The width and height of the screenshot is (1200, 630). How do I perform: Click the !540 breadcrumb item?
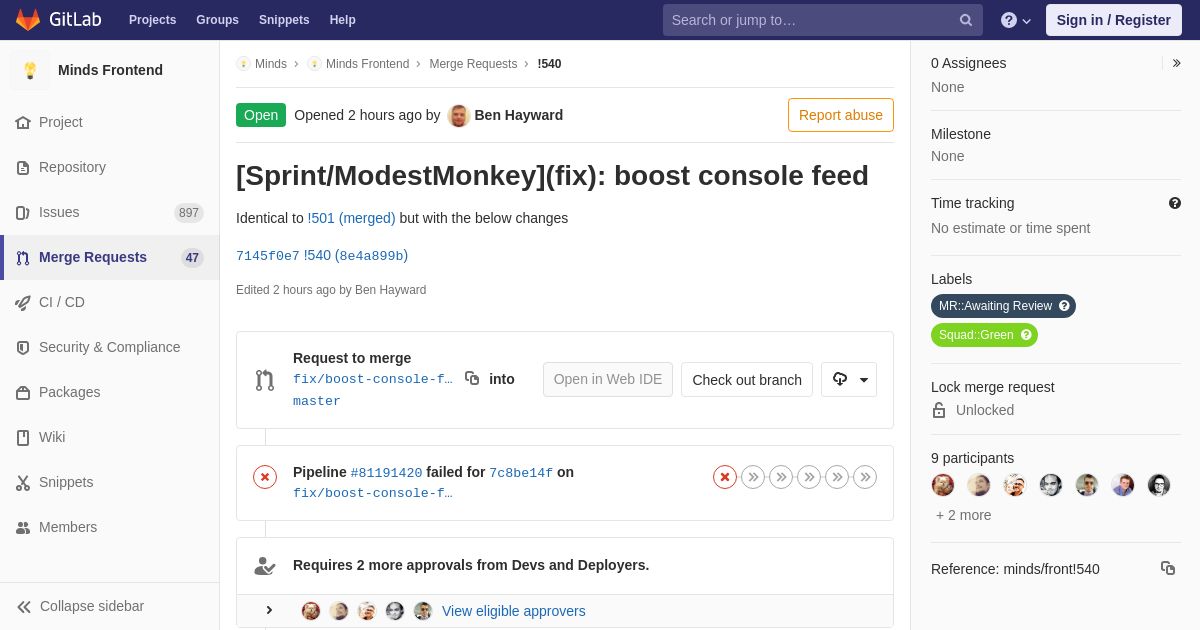[549, 64]
